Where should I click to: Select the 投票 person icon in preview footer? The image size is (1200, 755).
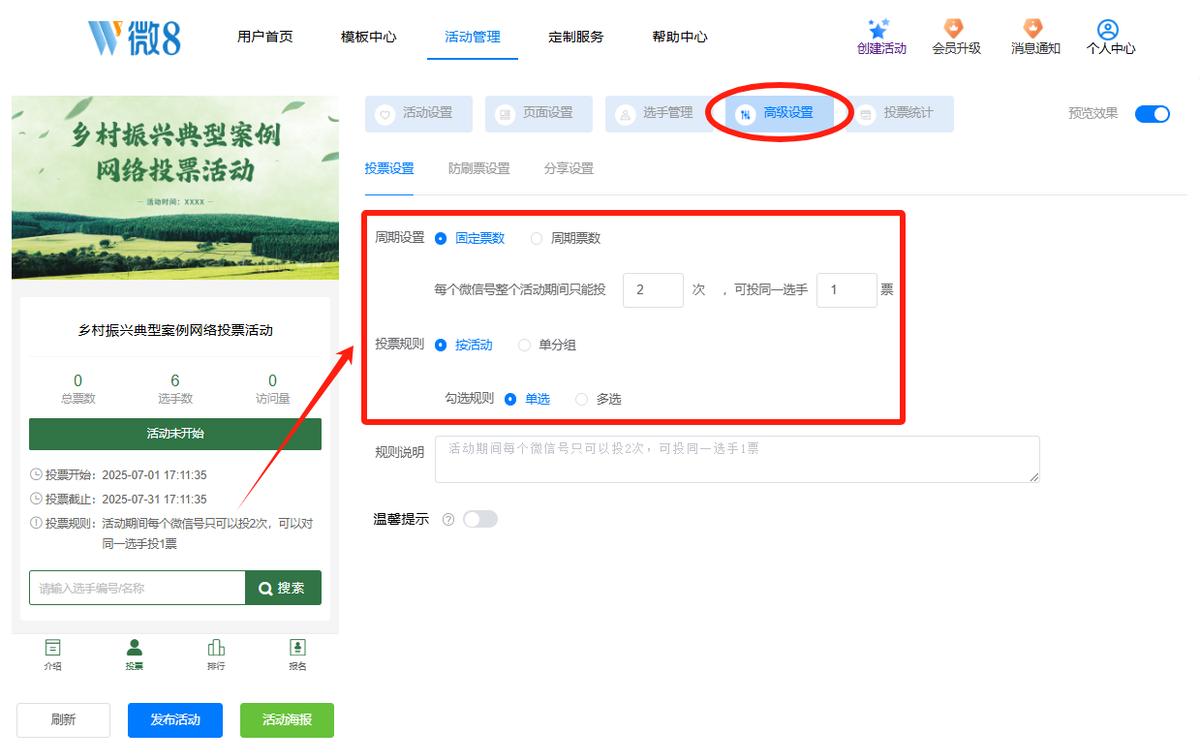coord(134,647)
